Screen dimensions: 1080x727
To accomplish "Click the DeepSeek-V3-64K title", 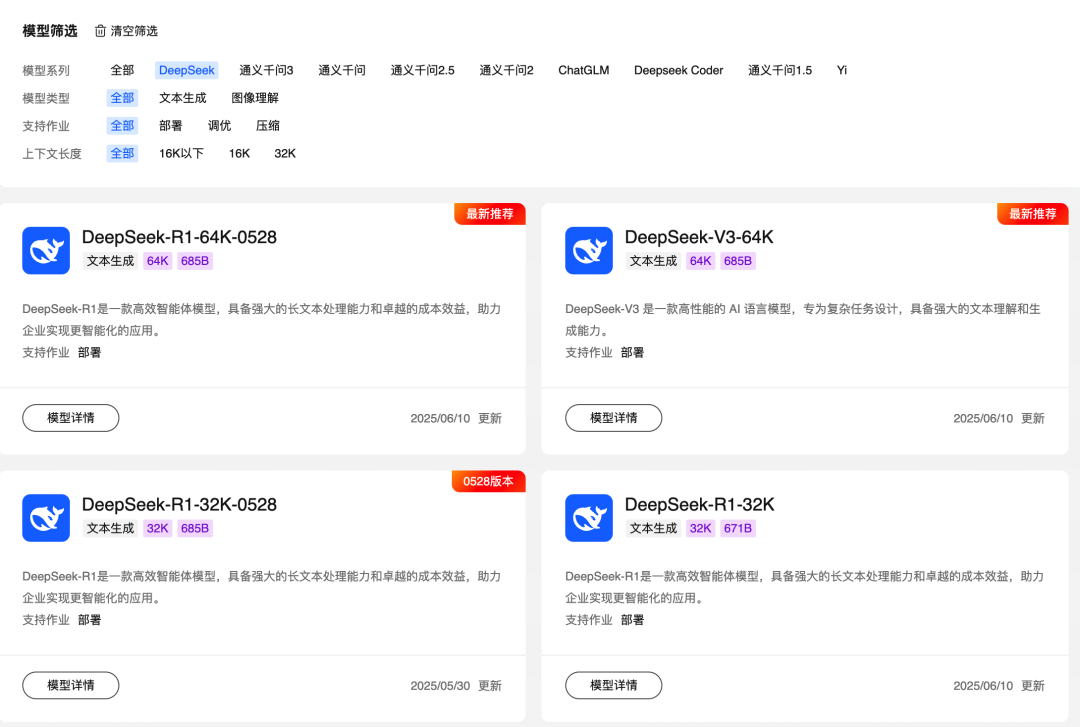I will coord(699,237).
